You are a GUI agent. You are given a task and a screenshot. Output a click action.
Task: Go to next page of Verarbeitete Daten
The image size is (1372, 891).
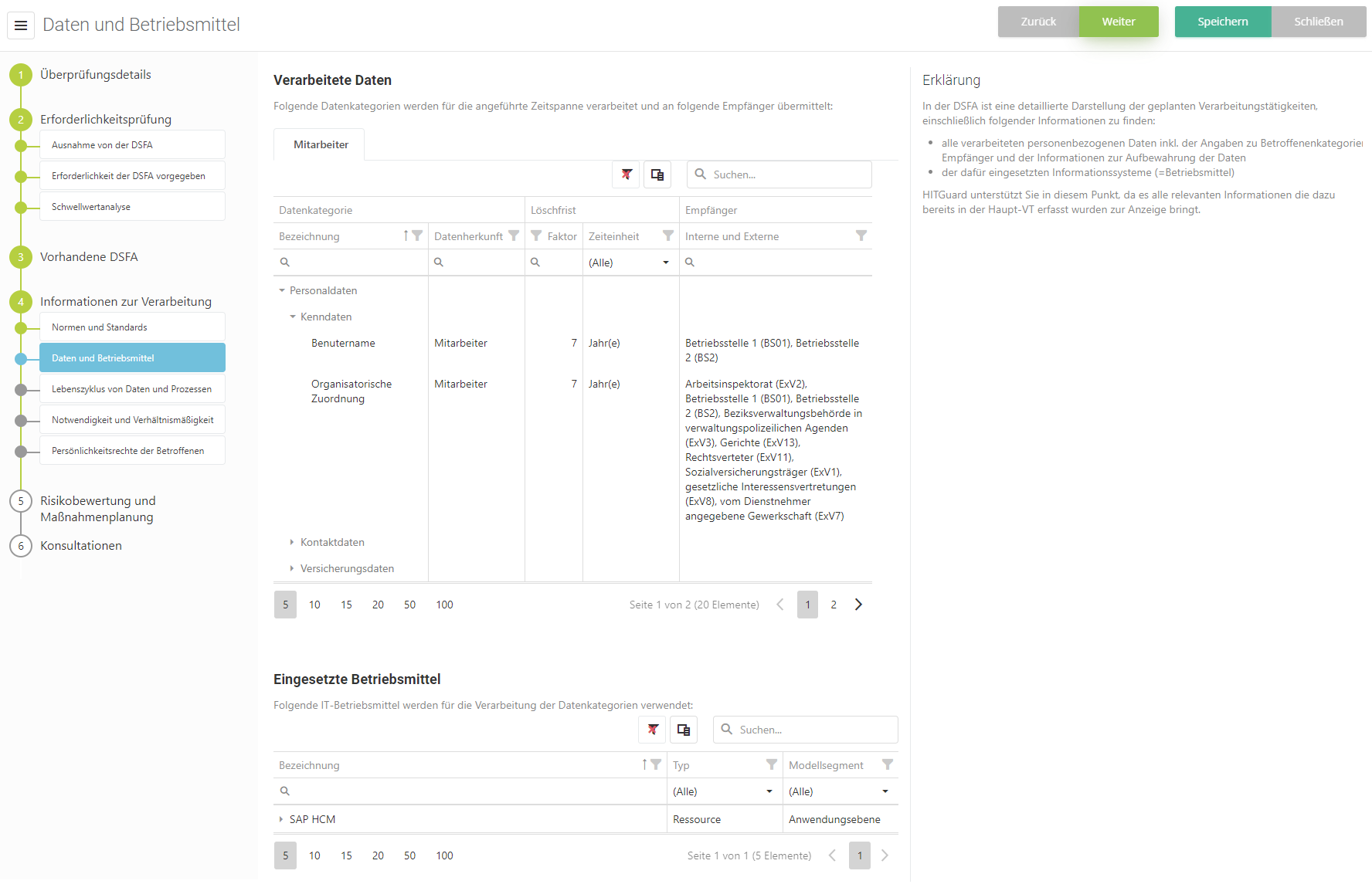pos(858,605)
